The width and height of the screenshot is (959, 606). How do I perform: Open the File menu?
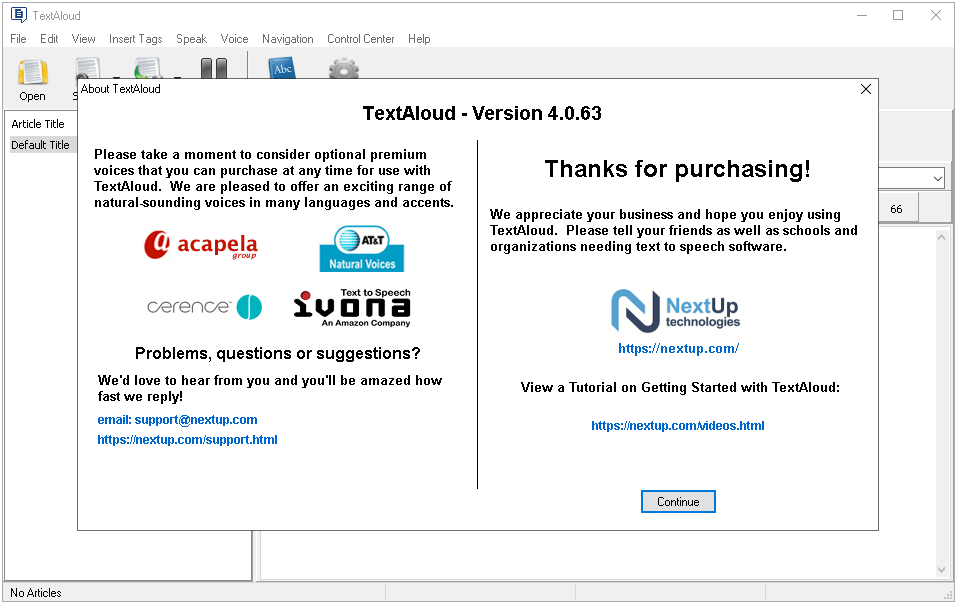[18, 39]
